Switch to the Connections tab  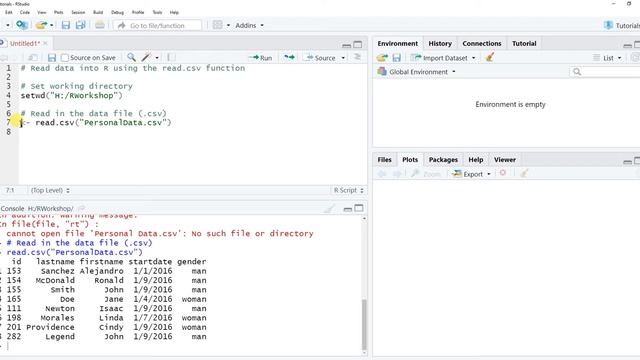[482, 43]
